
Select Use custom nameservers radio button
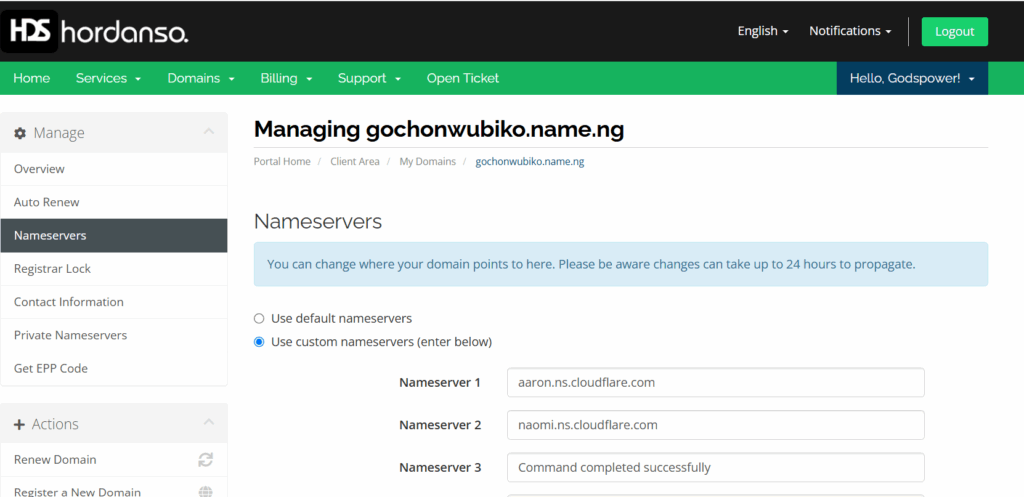point(259,342)
